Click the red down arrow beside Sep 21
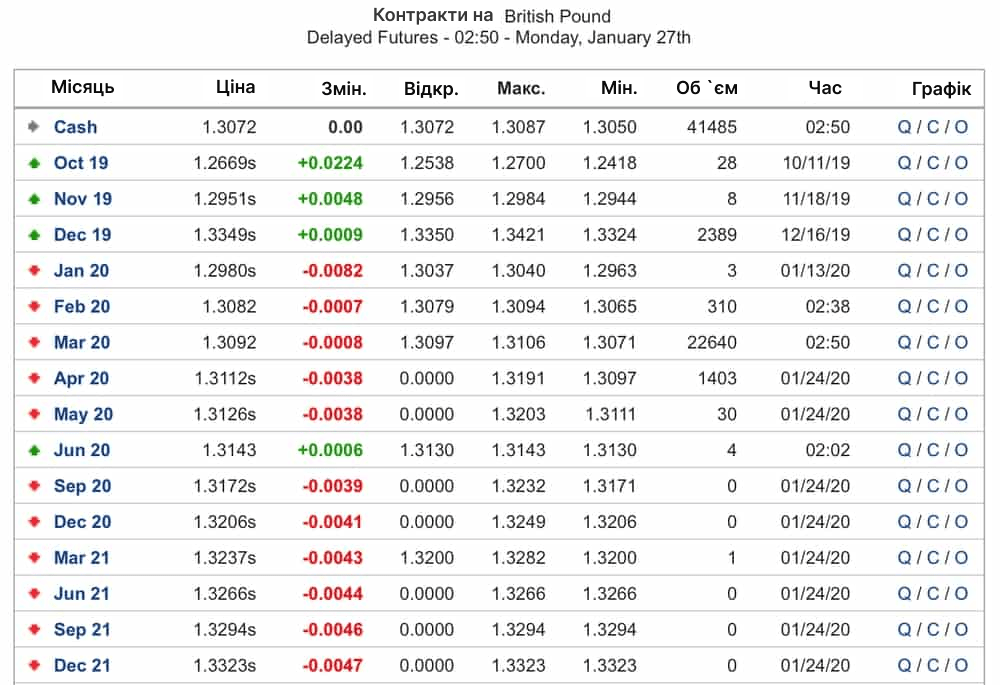 [x=34, y=630]
